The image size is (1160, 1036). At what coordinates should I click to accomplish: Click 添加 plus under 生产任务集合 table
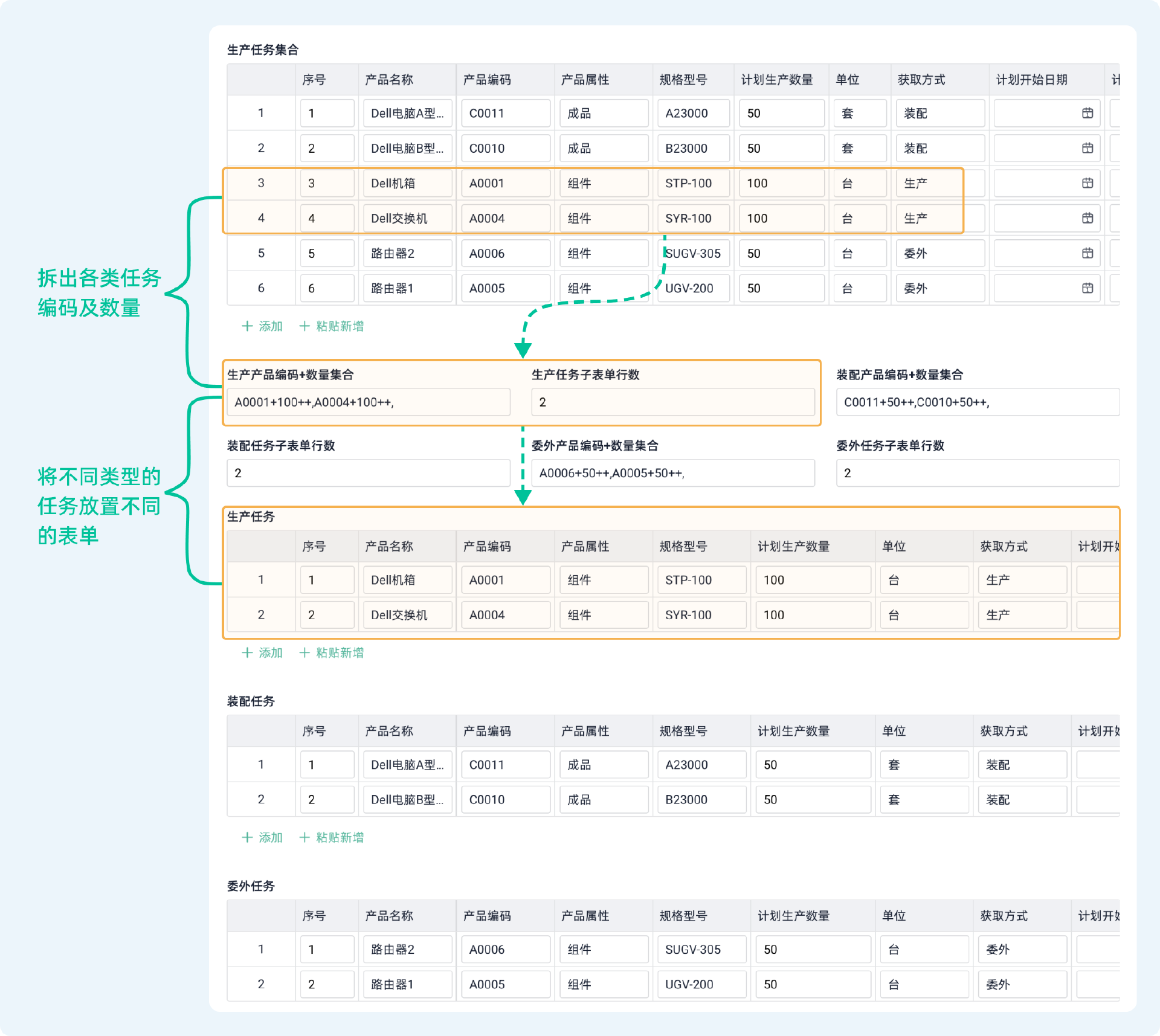point(262,326)
